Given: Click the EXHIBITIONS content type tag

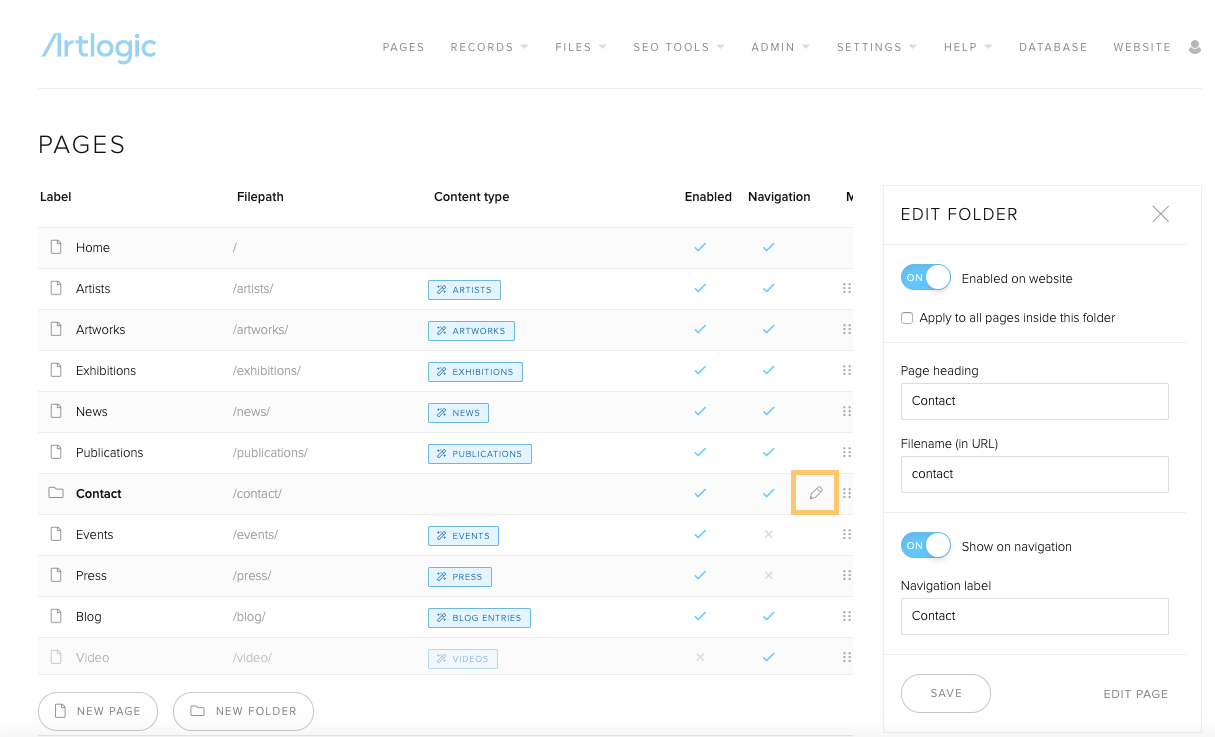Looking at the screenshot, I should click(475, 372).
